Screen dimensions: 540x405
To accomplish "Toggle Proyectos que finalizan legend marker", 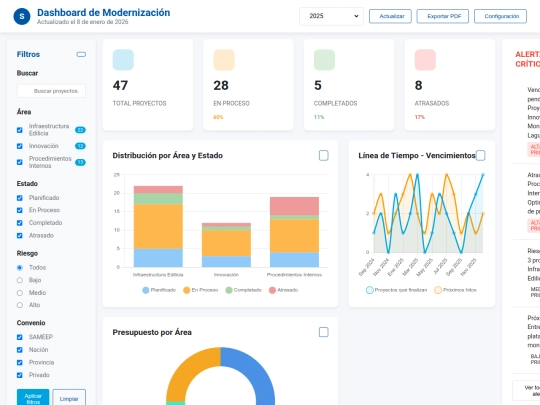I will pyautogui.click(x=370, y=290).
